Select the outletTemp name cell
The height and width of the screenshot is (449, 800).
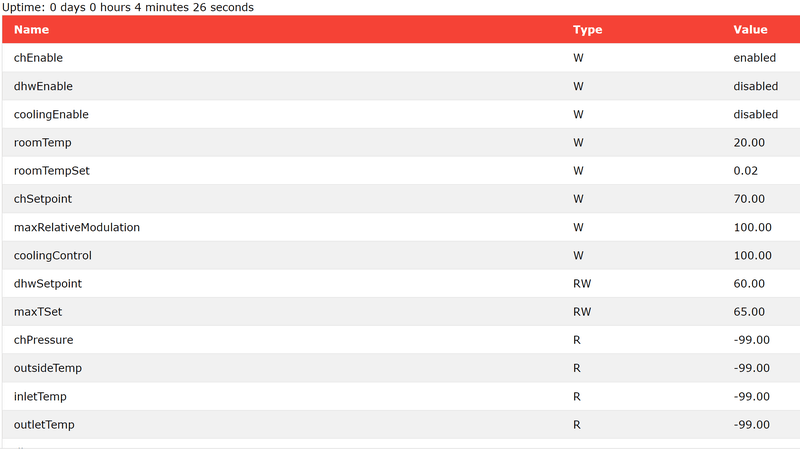44,424
